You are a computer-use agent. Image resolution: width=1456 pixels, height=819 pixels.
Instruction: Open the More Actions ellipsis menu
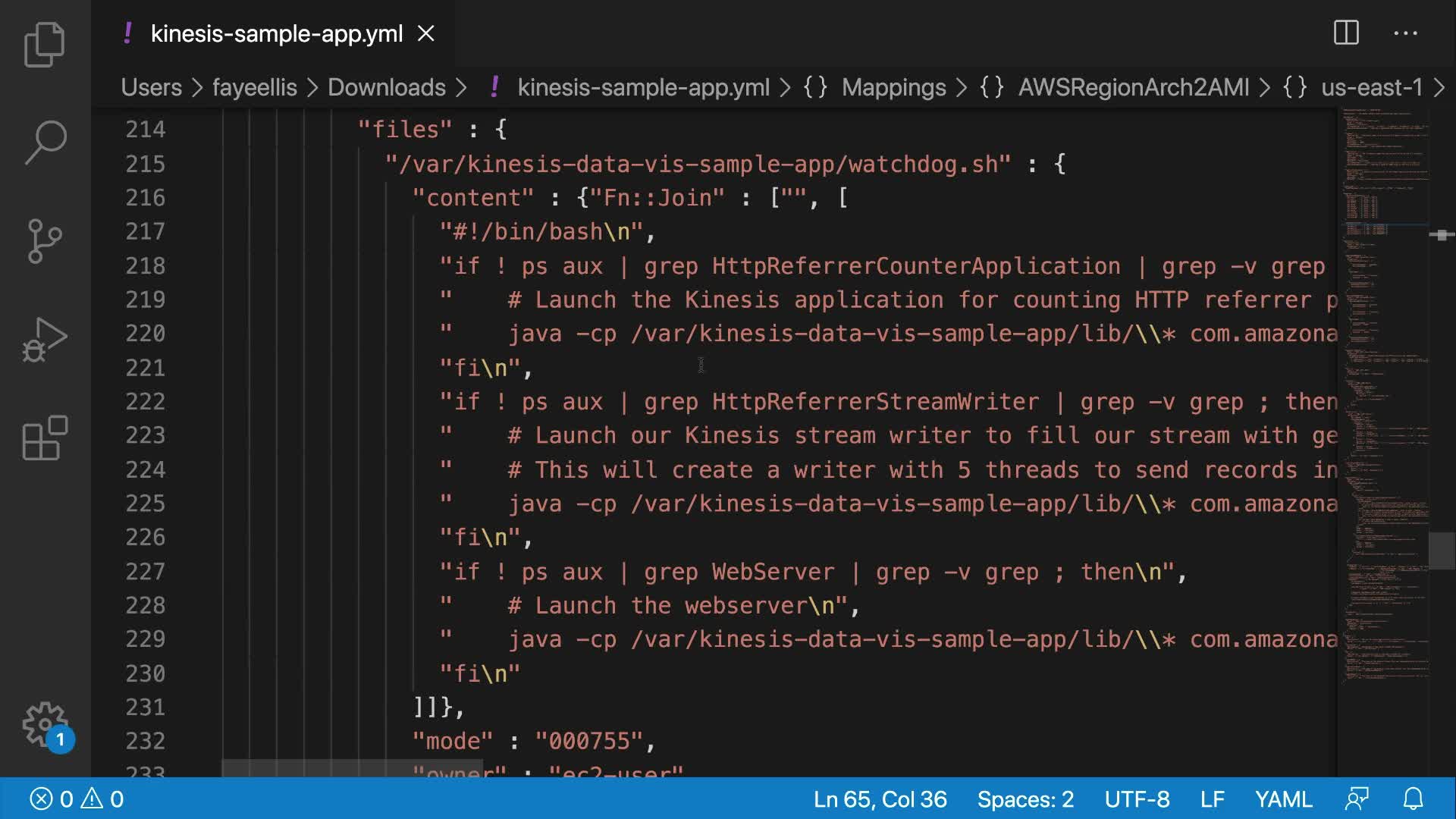click(1405, 33)
